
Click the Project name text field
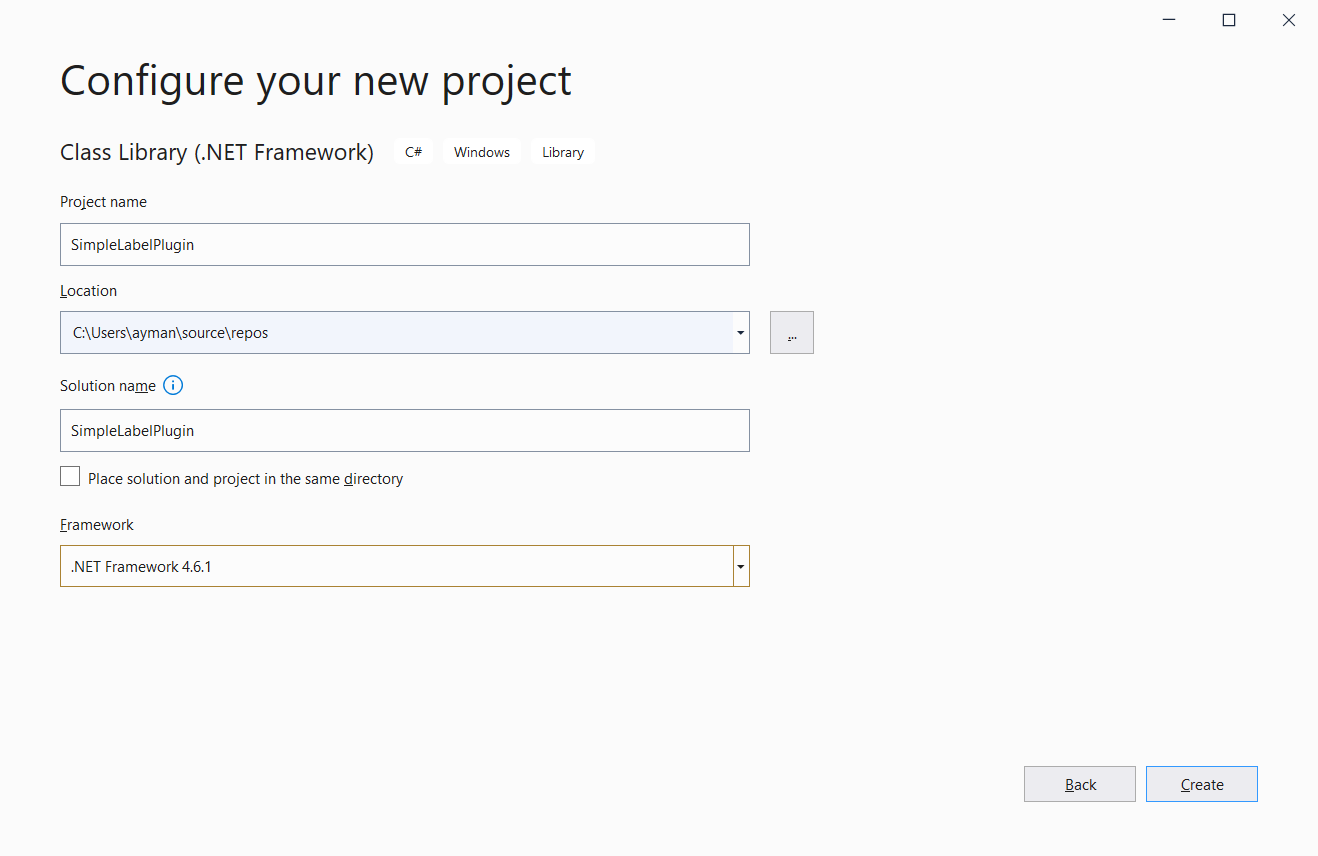tap(404, 245)
